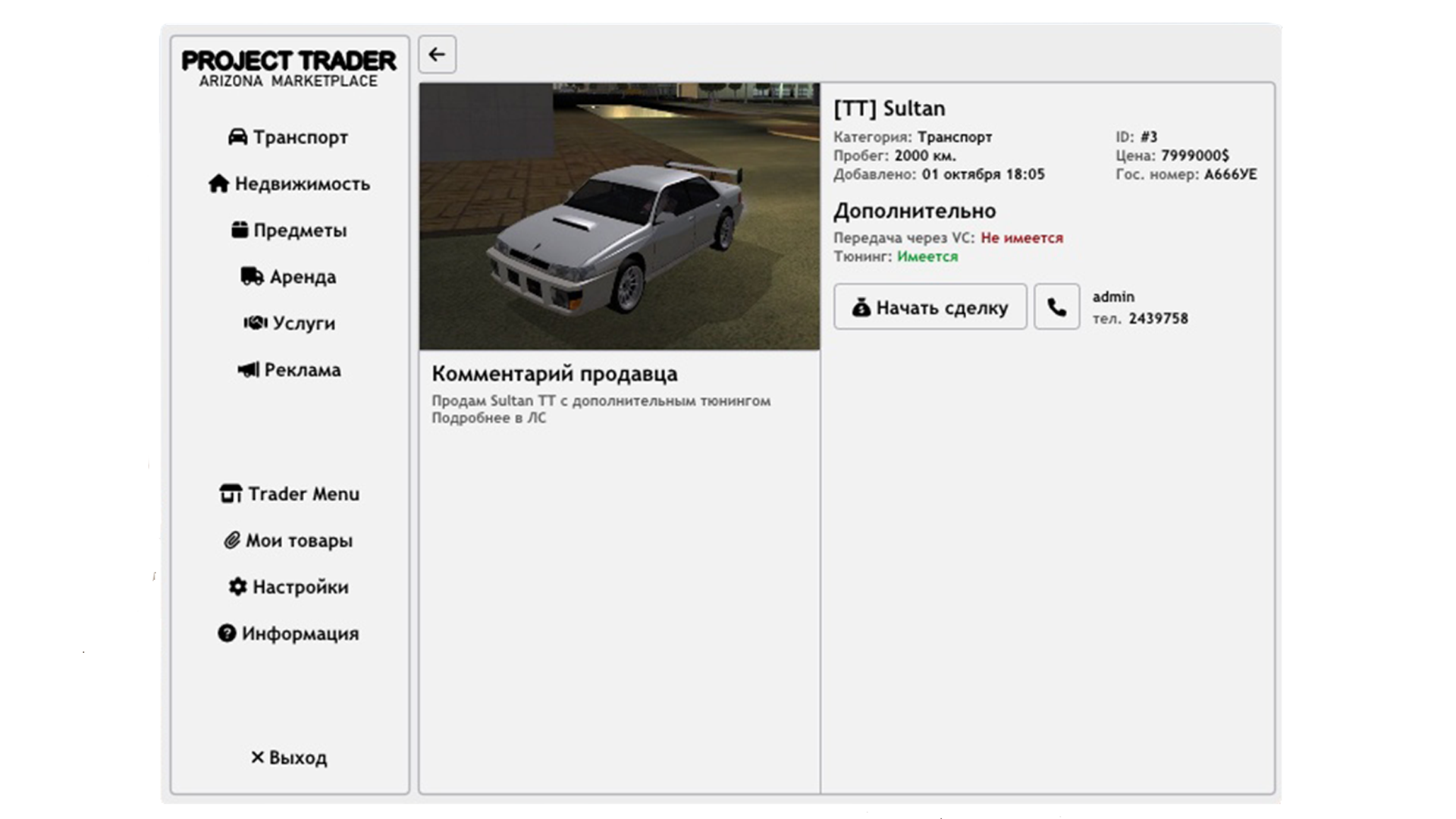
Task: Click the category value Транспорт in details
Action: click(955, 137)
